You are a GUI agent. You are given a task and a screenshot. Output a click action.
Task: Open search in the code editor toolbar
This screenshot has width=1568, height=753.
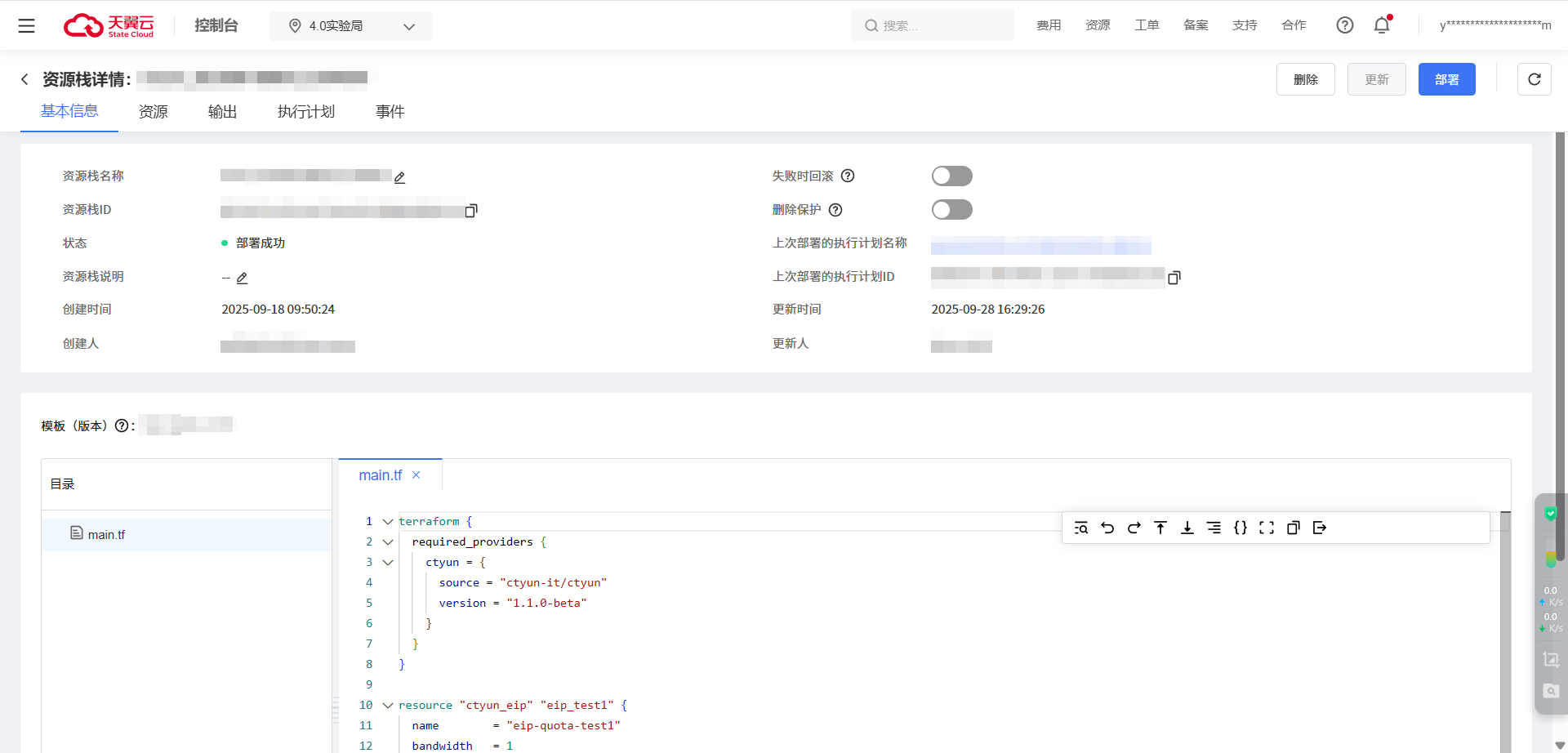[x=1081, y=528]
